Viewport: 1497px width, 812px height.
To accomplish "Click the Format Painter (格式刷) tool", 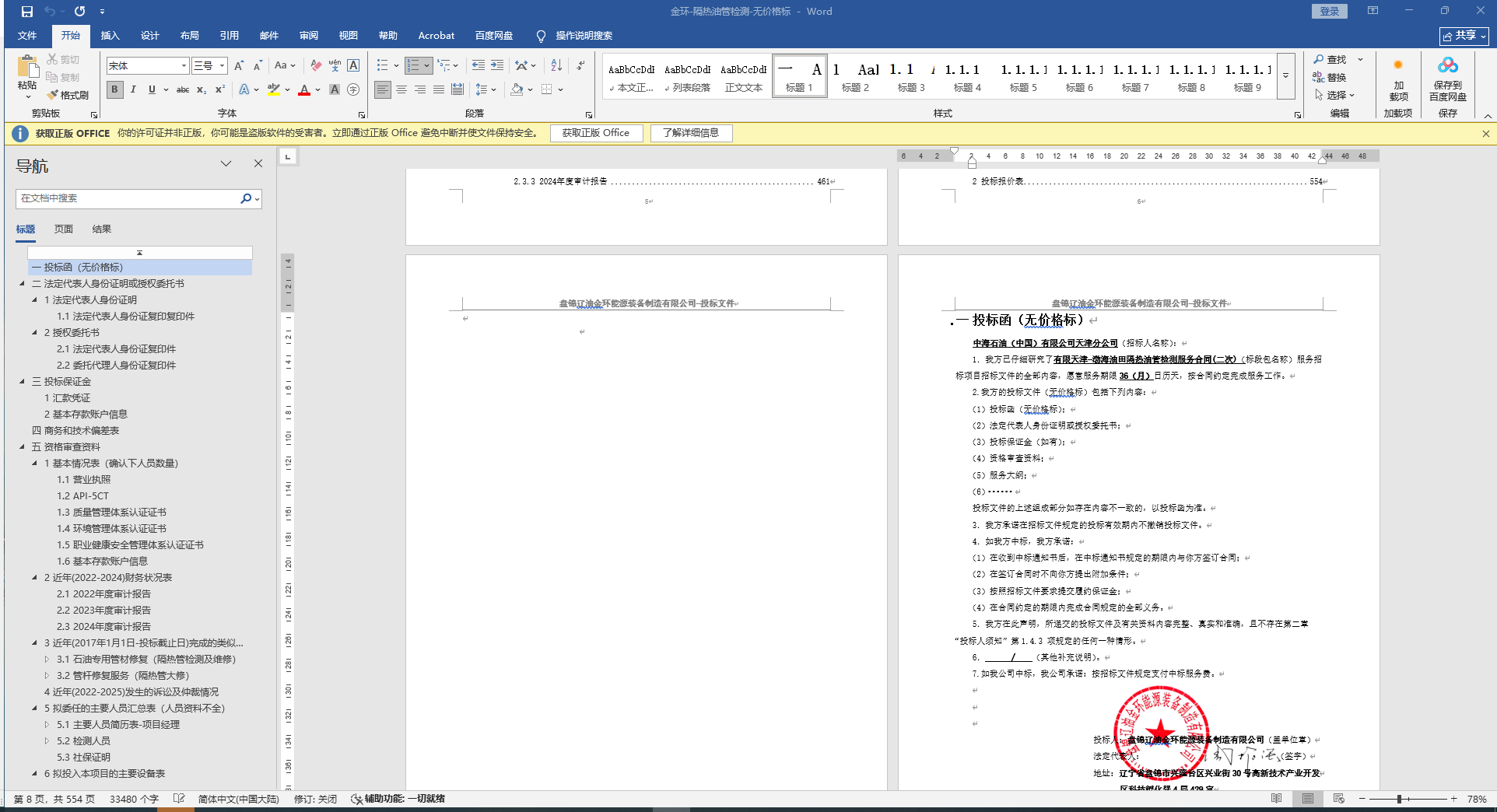I will 68,95.
